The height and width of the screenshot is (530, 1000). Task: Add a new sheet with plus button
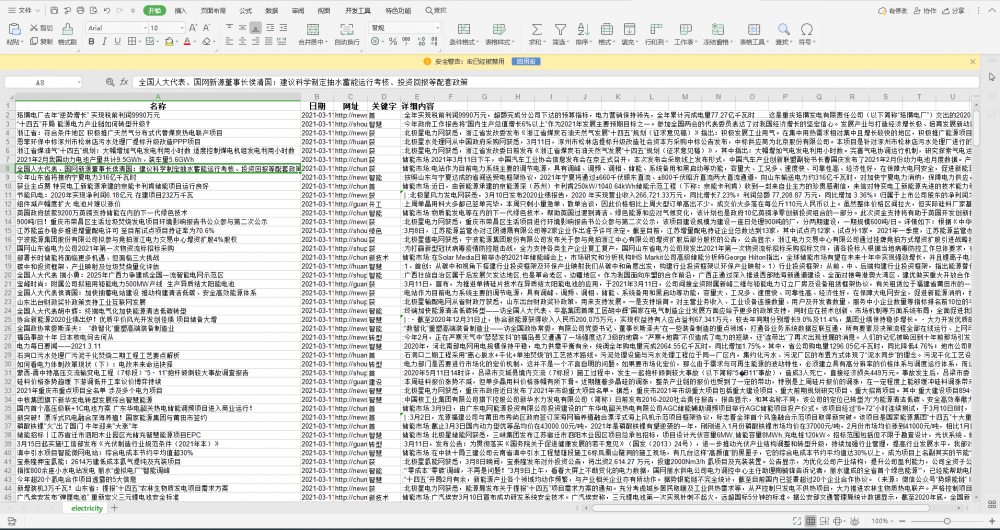(x=114, y=508)
